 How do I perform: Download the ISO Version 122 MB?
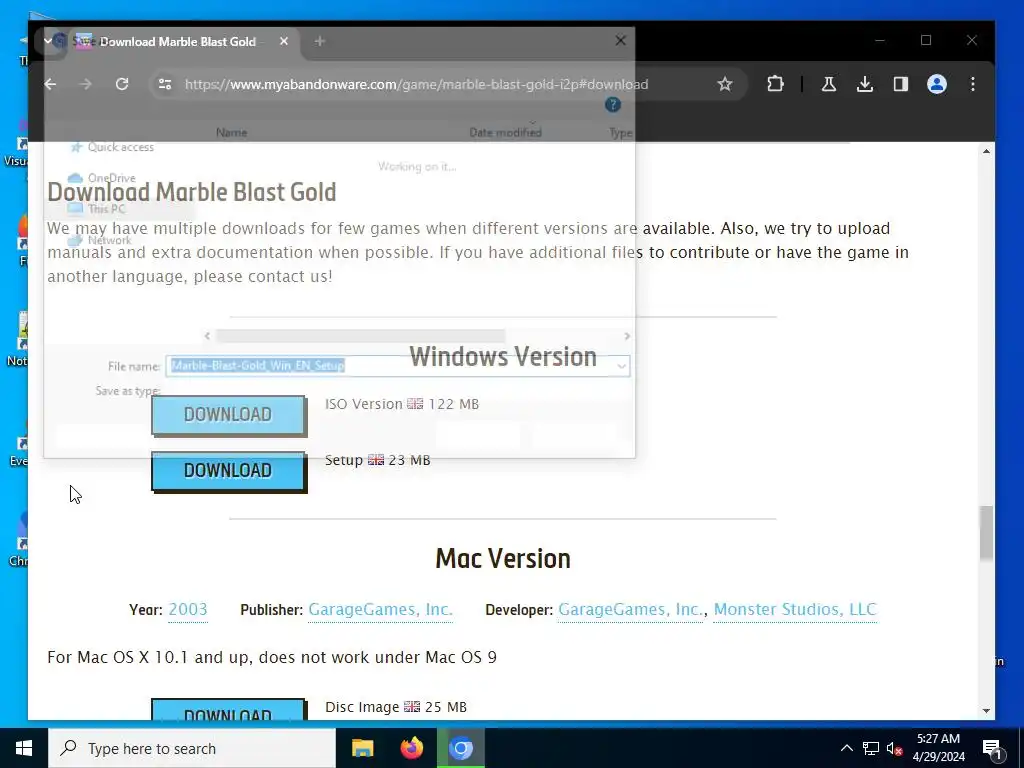[228, 415]
